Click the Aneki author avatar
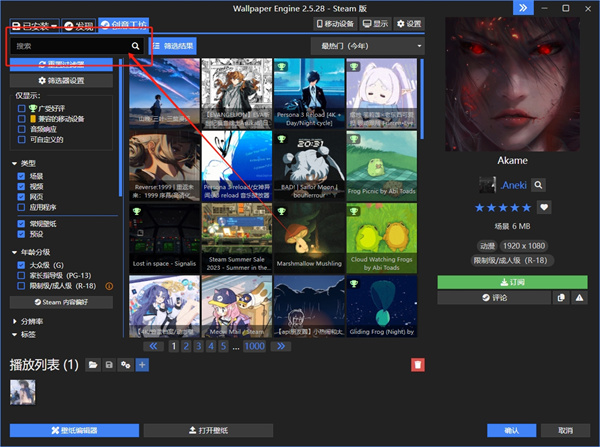The height and width of the screenshot is (447, 600). pyautogui.click(x=487, y=185)
